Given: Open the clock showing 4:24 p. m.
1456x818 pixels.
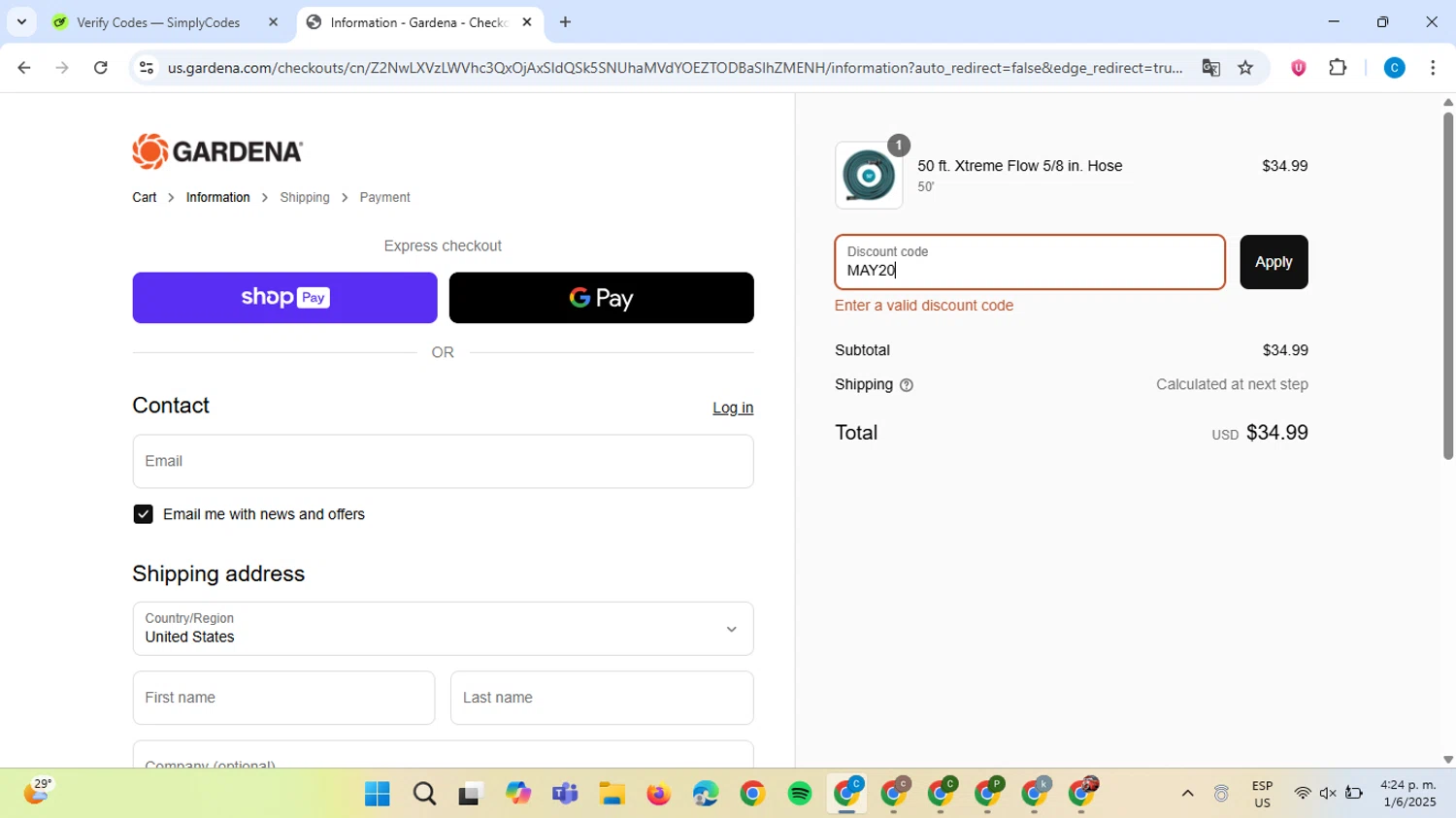Looking at the screenshot, I should 1407,794.
